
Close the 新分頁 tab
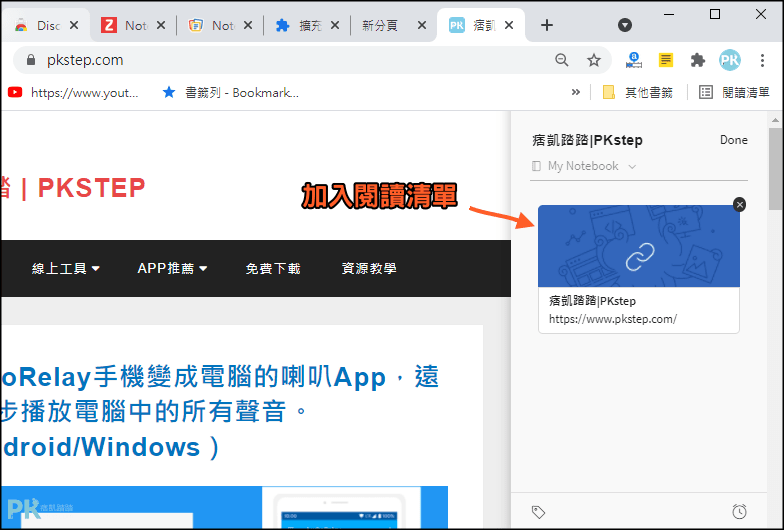[x=422, y=25]
